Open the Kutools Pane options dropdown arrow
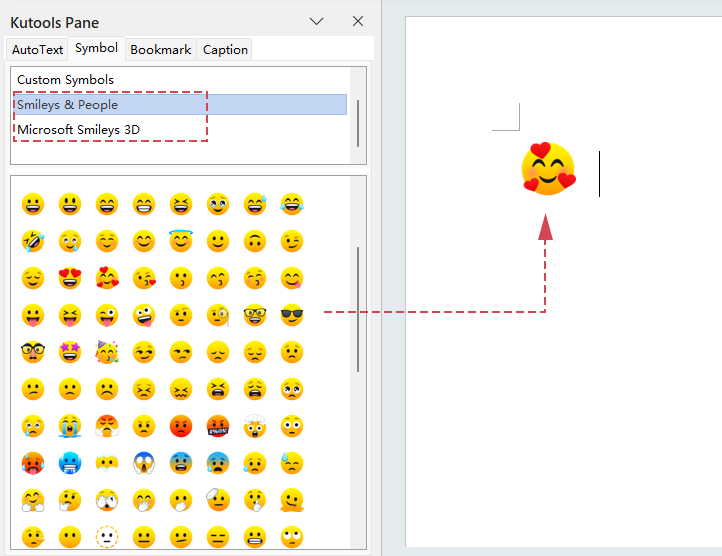Image resolution: width=722 pixels, height=556 pixels. coord(316,21)
